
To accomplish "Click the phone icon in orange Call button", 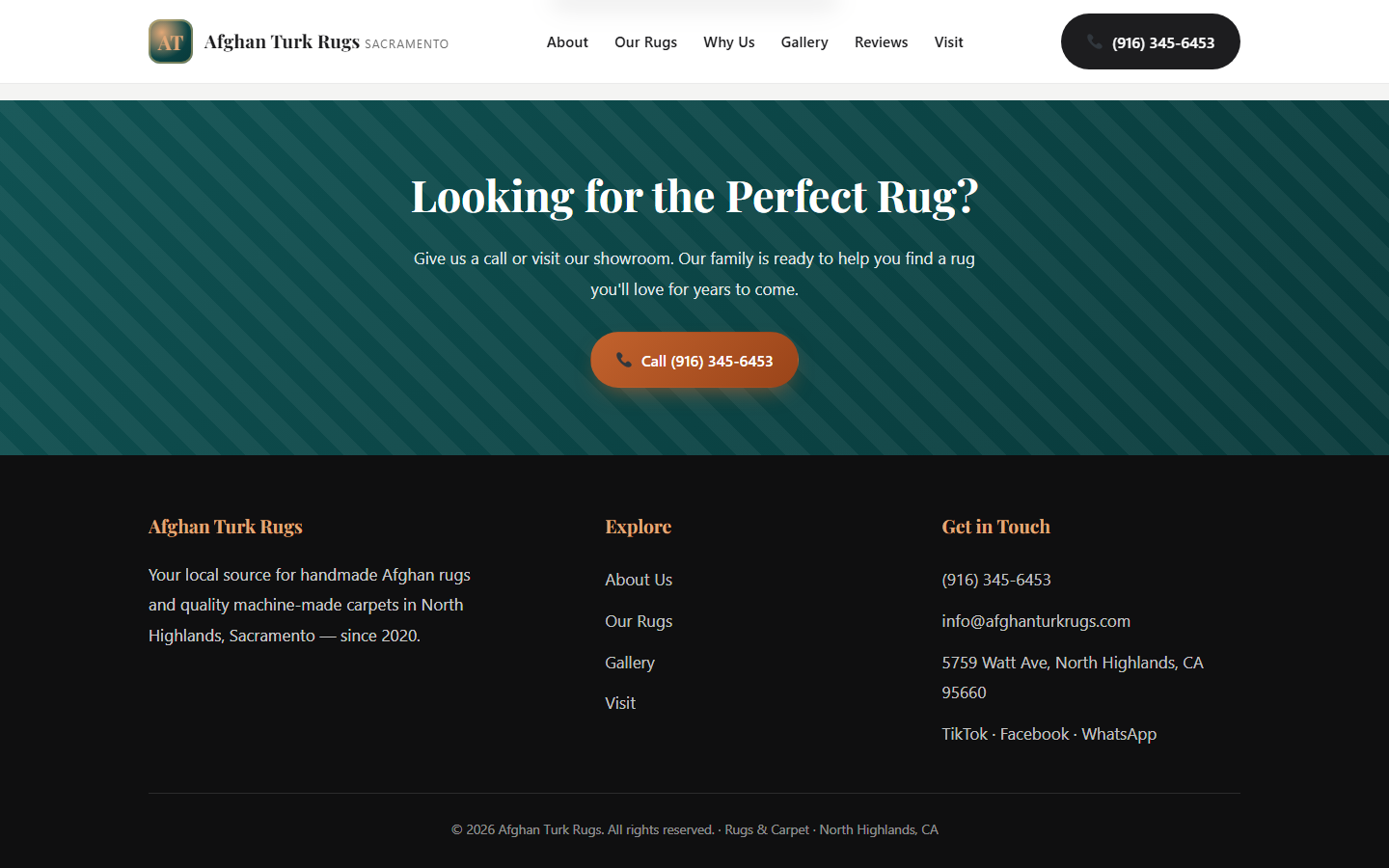I will (624, 360).
